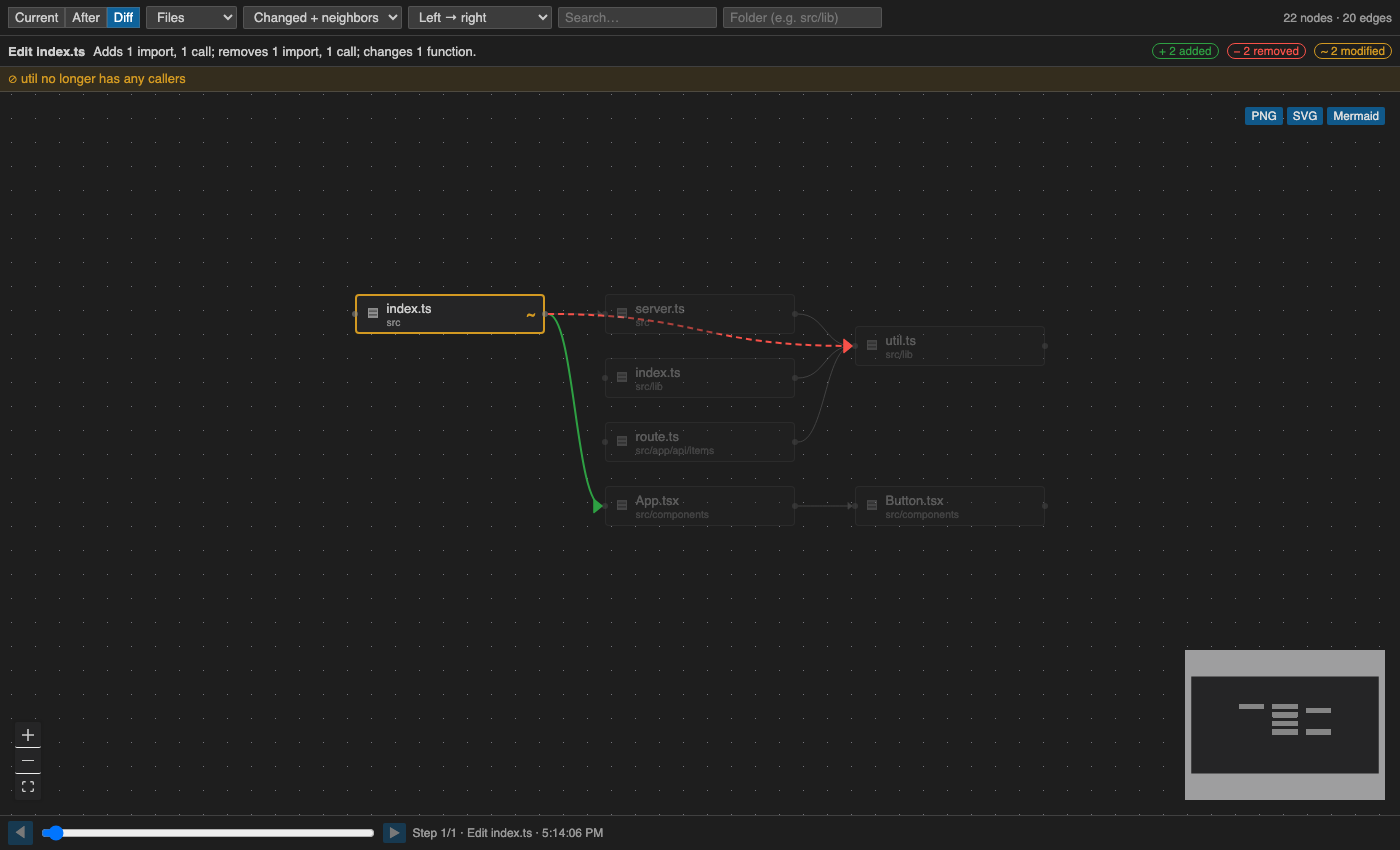The width and height of the screenshot is (1400, 850).
Task: Click file icon on highlighted index.ts node
Action: [373, 313]
